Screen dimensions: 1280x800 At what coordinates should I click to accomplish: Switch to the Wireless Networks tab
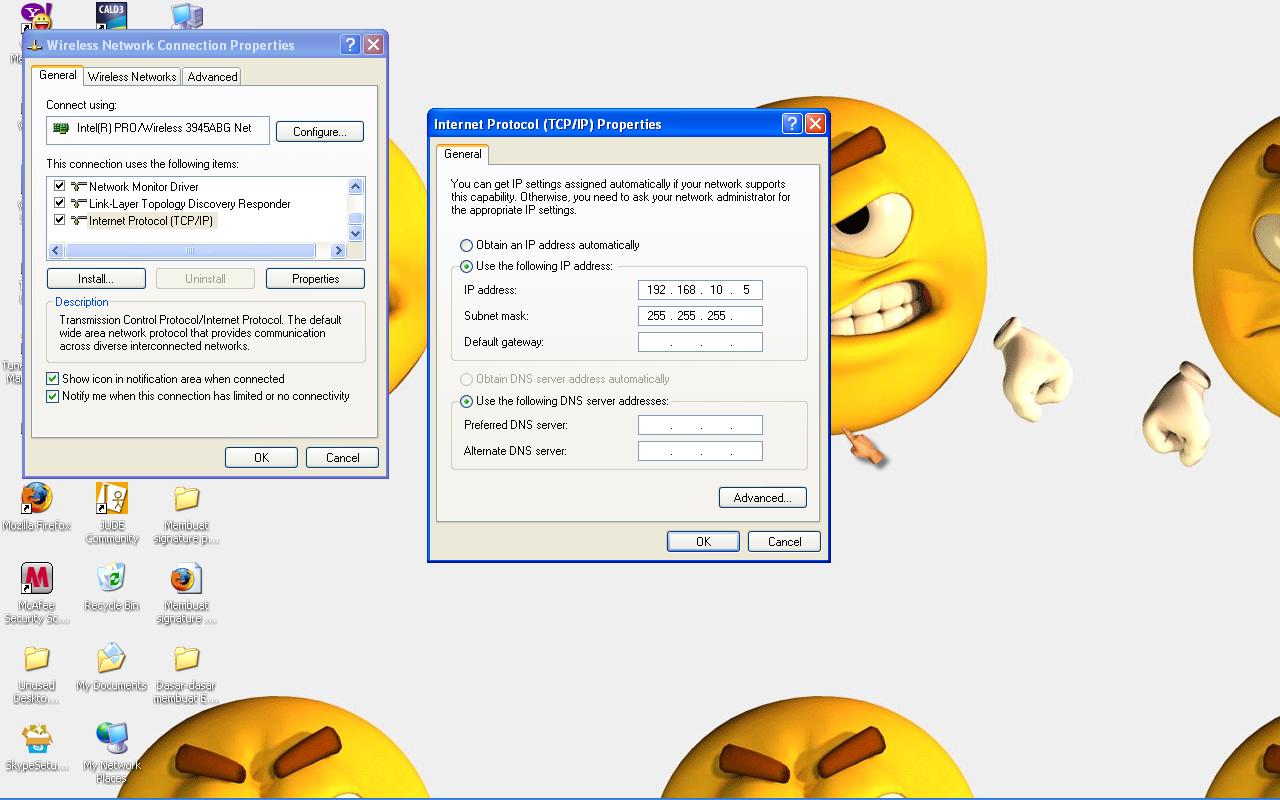(x=132, y=77)
